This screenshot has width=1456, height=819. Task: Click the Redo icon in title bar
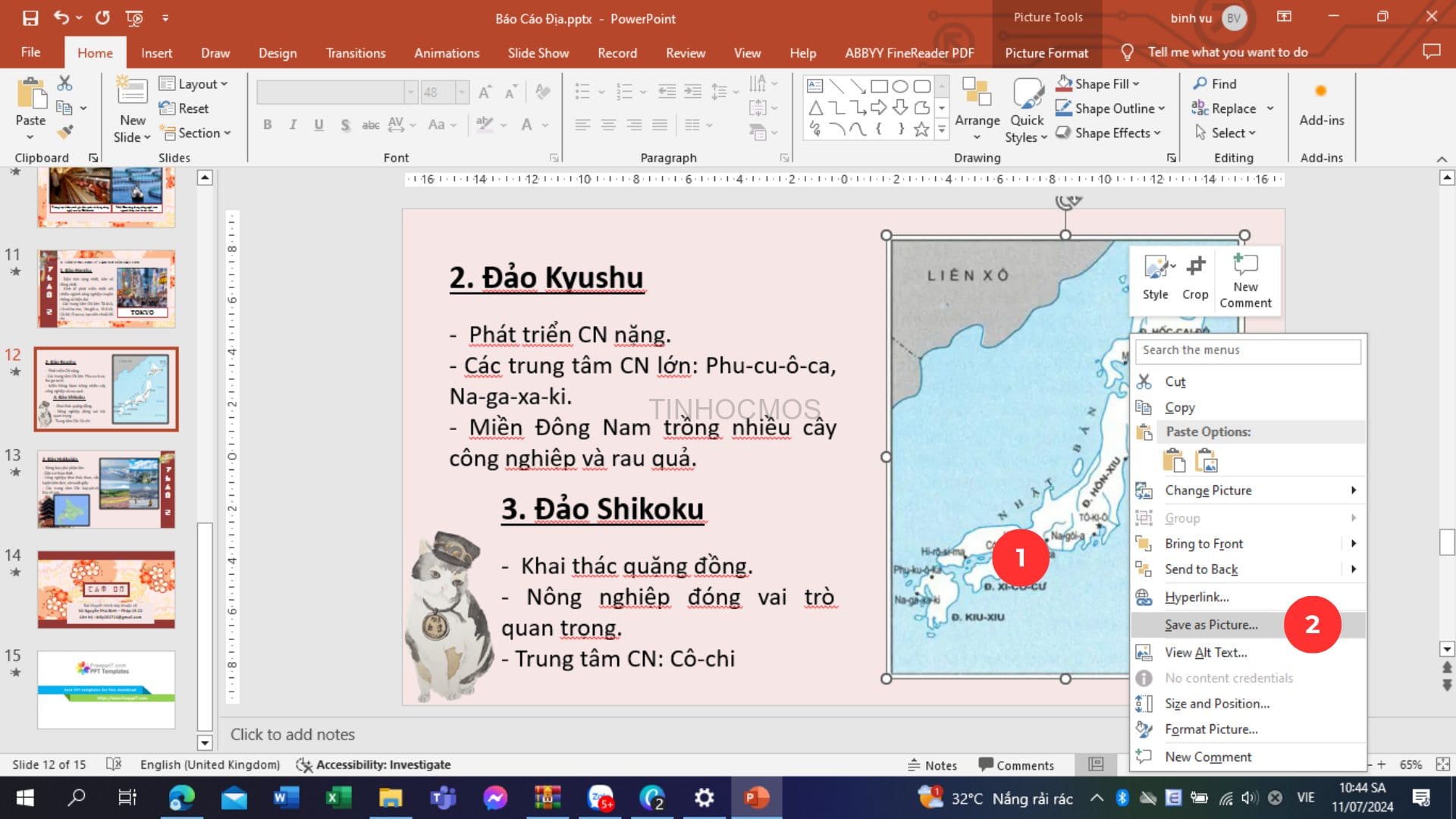102,17
